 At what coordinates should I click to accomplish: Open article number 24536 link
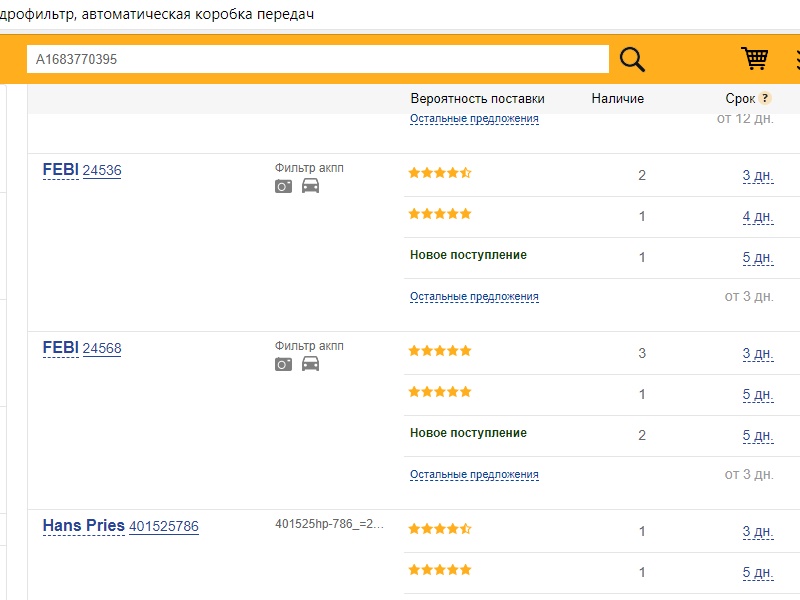(x=102, y=171)
